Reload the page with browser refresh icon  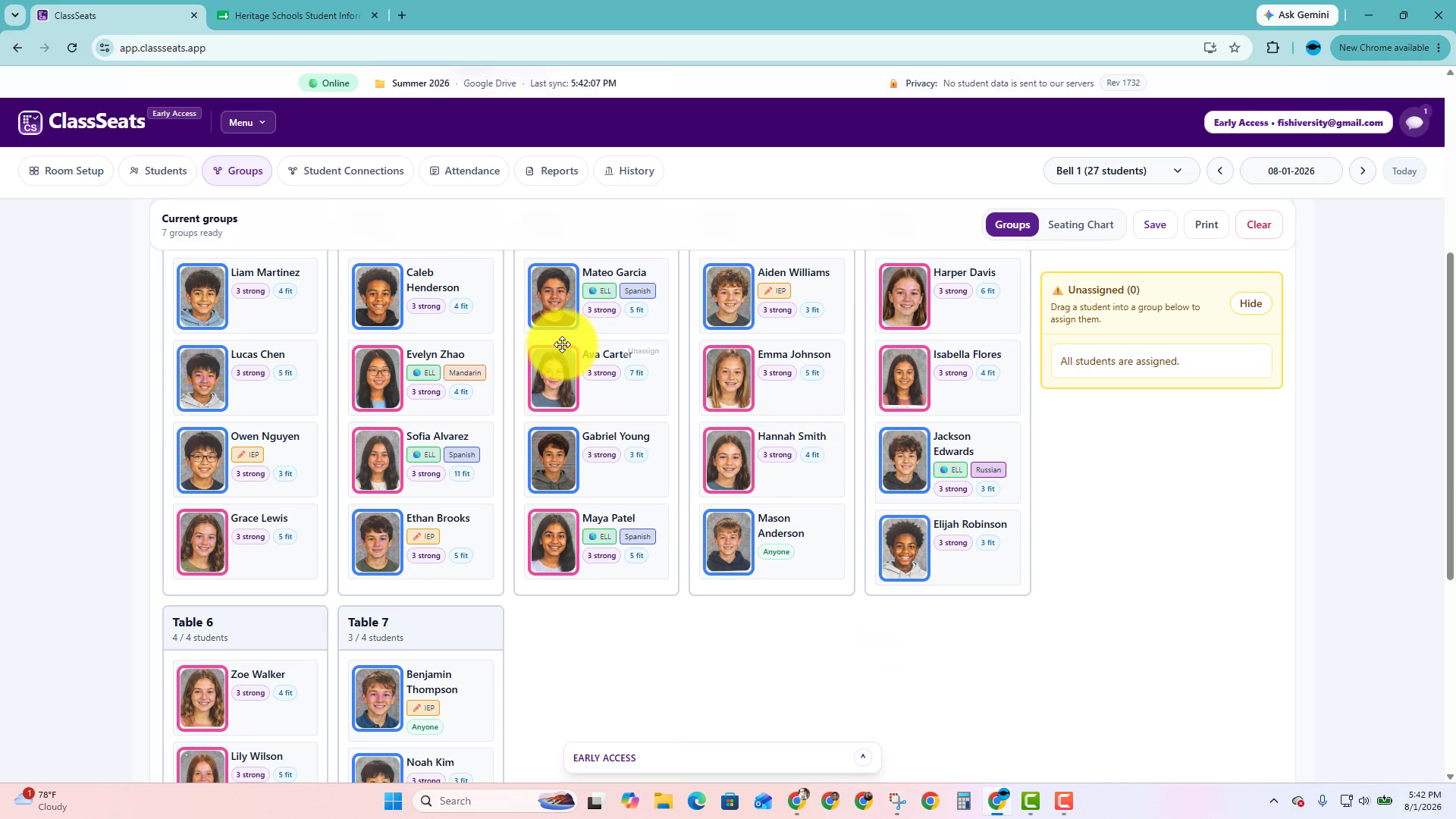coord(72,48)
